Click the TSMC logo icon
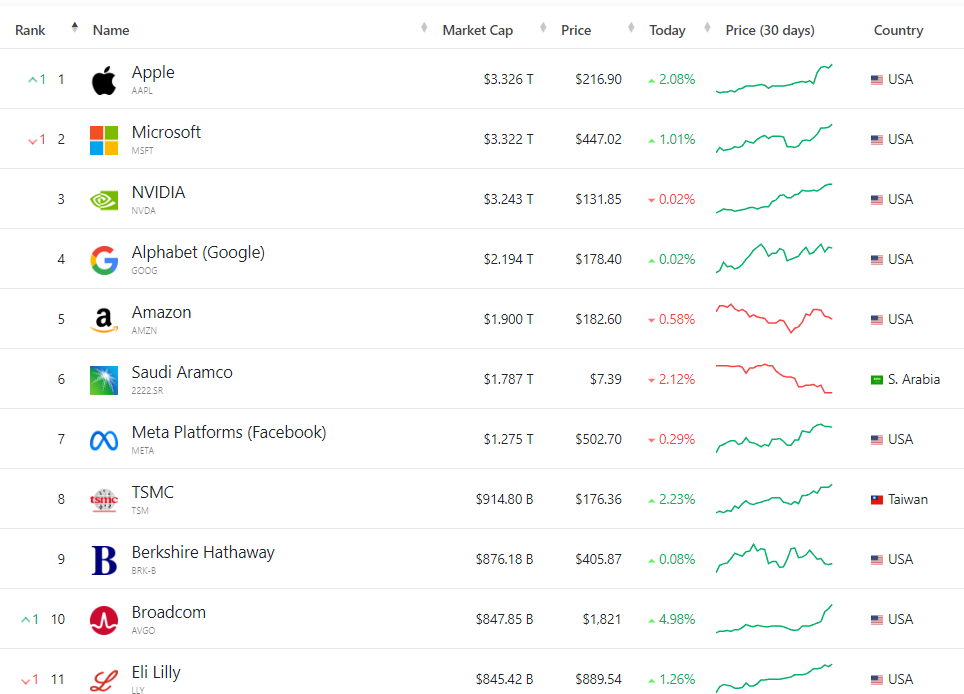The image size is (964, 694). point(104,500)
